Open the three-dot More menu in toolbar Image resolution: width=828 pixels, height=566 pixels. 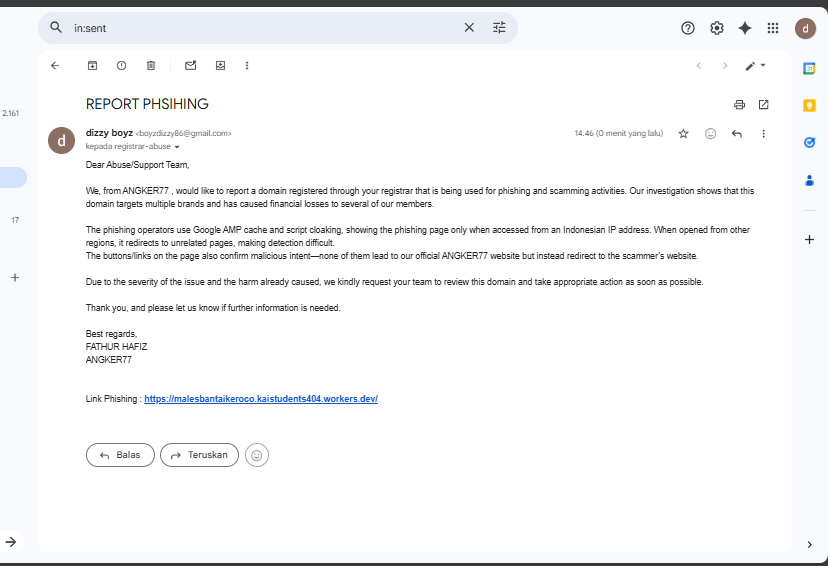(x=247, y=65)
